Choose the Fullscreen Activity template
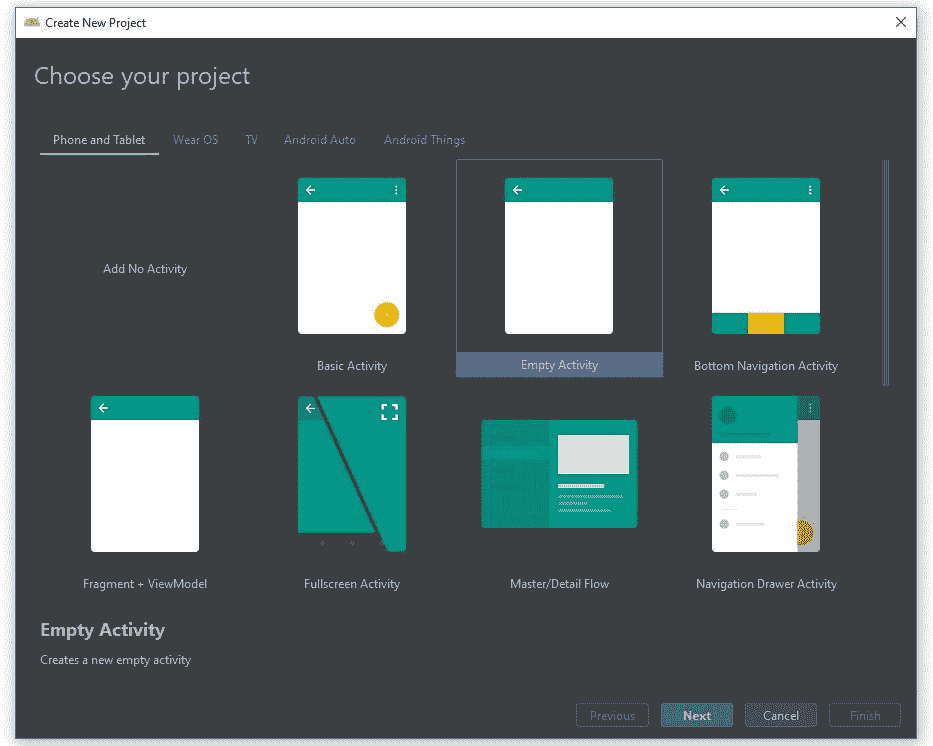The width and height of the screenshot is (933, 746). (x=351, y=474)
